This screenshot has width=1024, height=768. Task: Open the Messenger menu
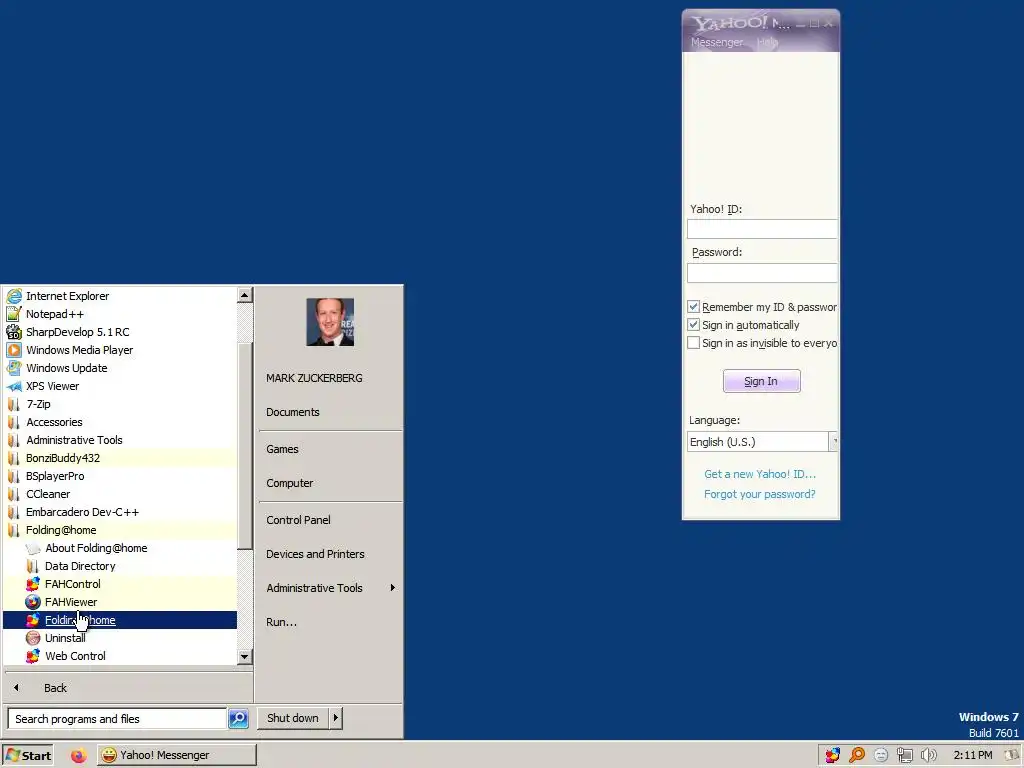coord(716,42)
